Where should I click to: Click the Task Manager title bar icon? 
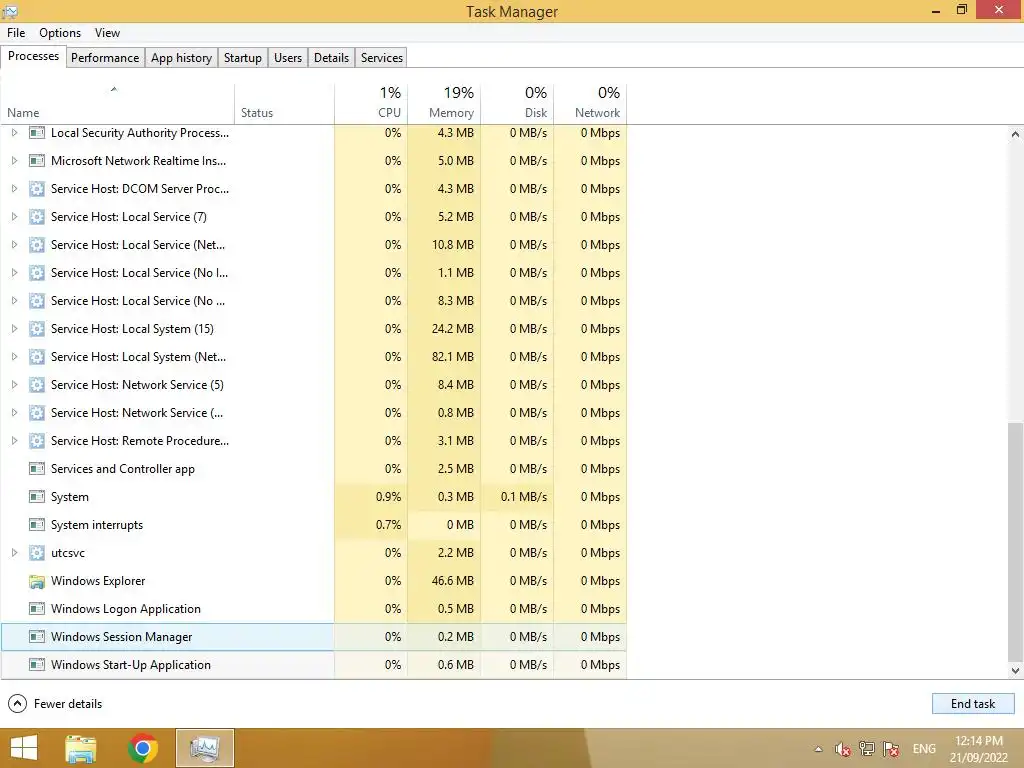10,11
